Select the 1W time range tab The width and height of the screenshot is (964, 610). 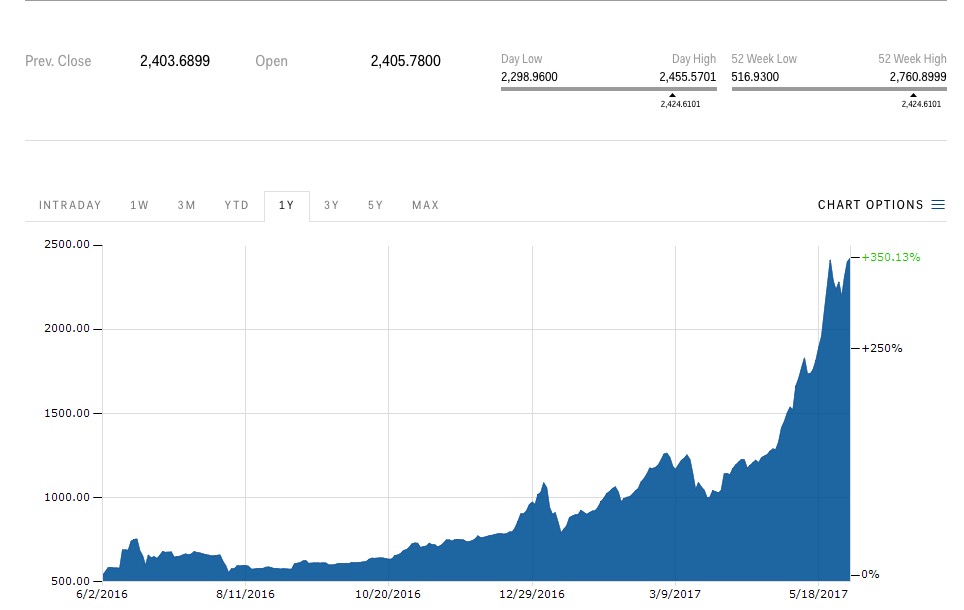click(139, 206)
